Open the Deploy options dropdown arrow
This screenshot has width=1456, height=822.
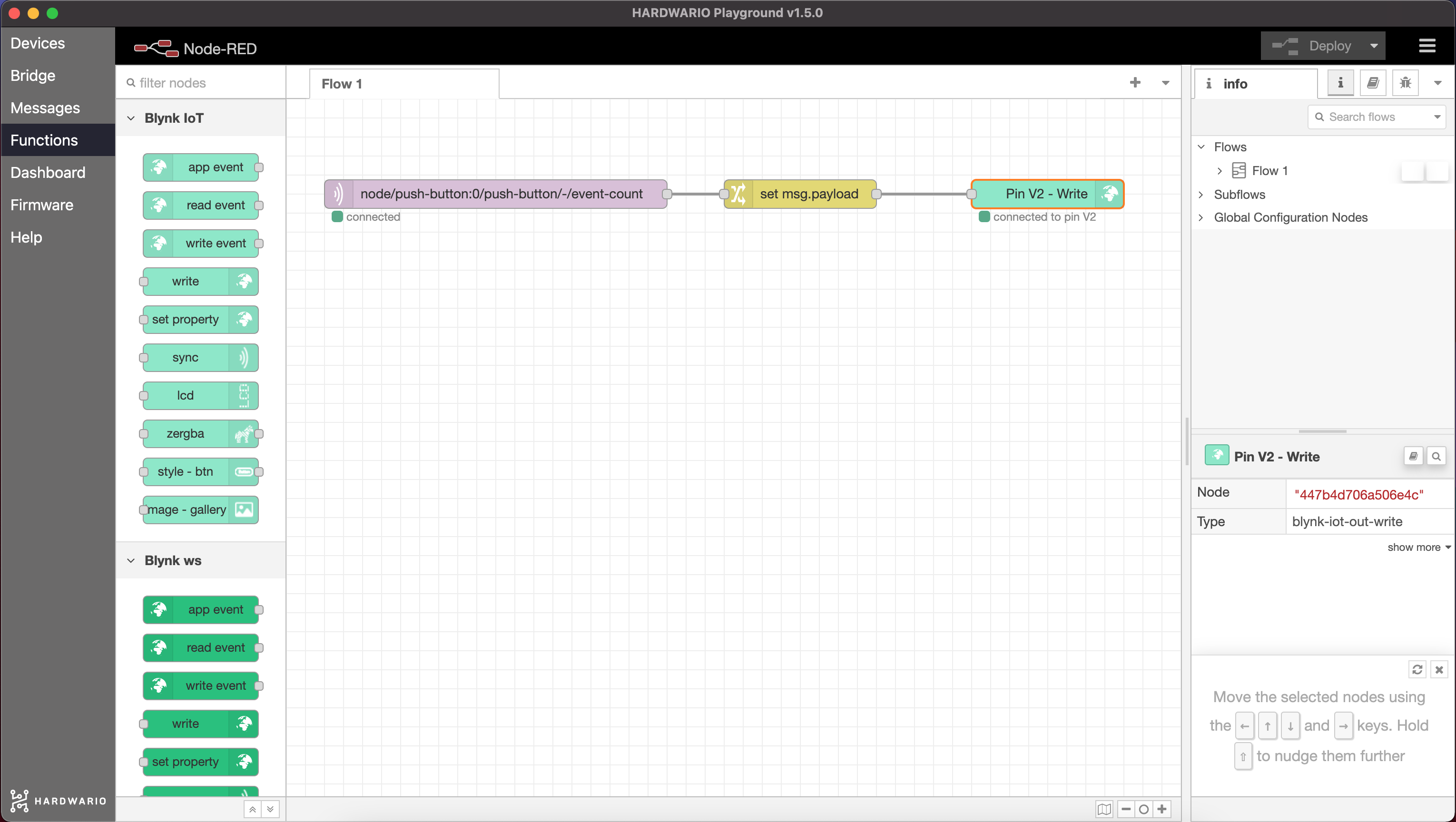pyautogui.click(x=1374, y=46)
